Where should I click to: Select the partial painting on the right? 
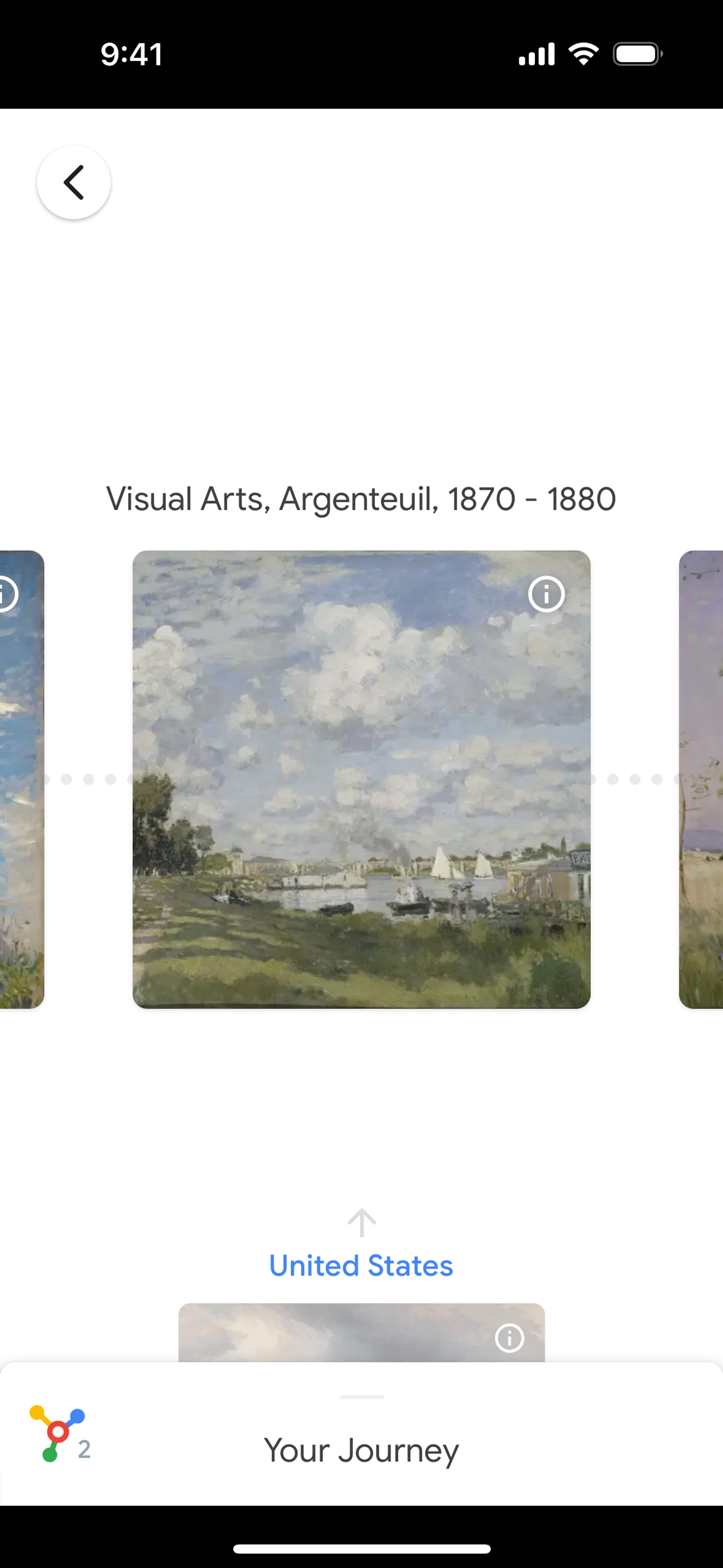click(701, 780)
